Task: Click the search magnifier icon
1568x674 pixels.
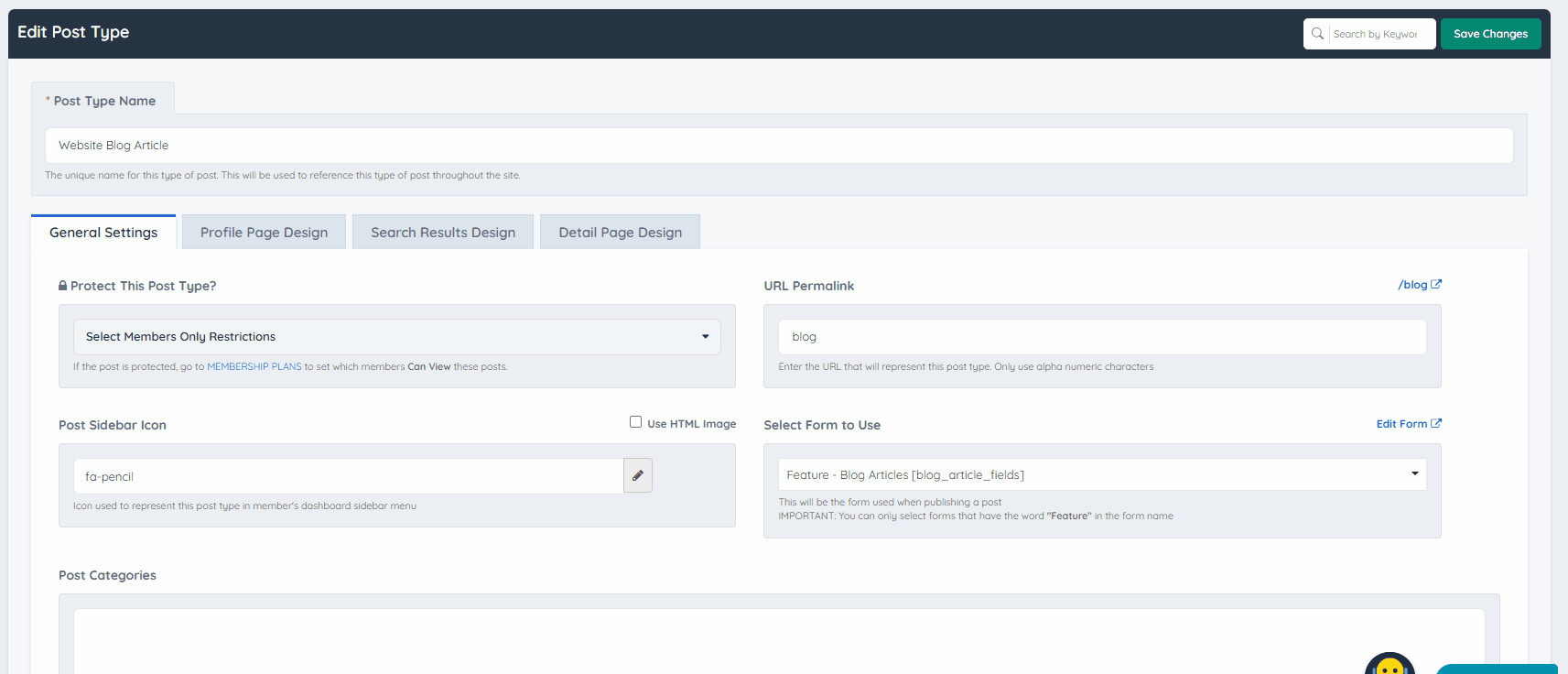Action: coord(1317,34)
